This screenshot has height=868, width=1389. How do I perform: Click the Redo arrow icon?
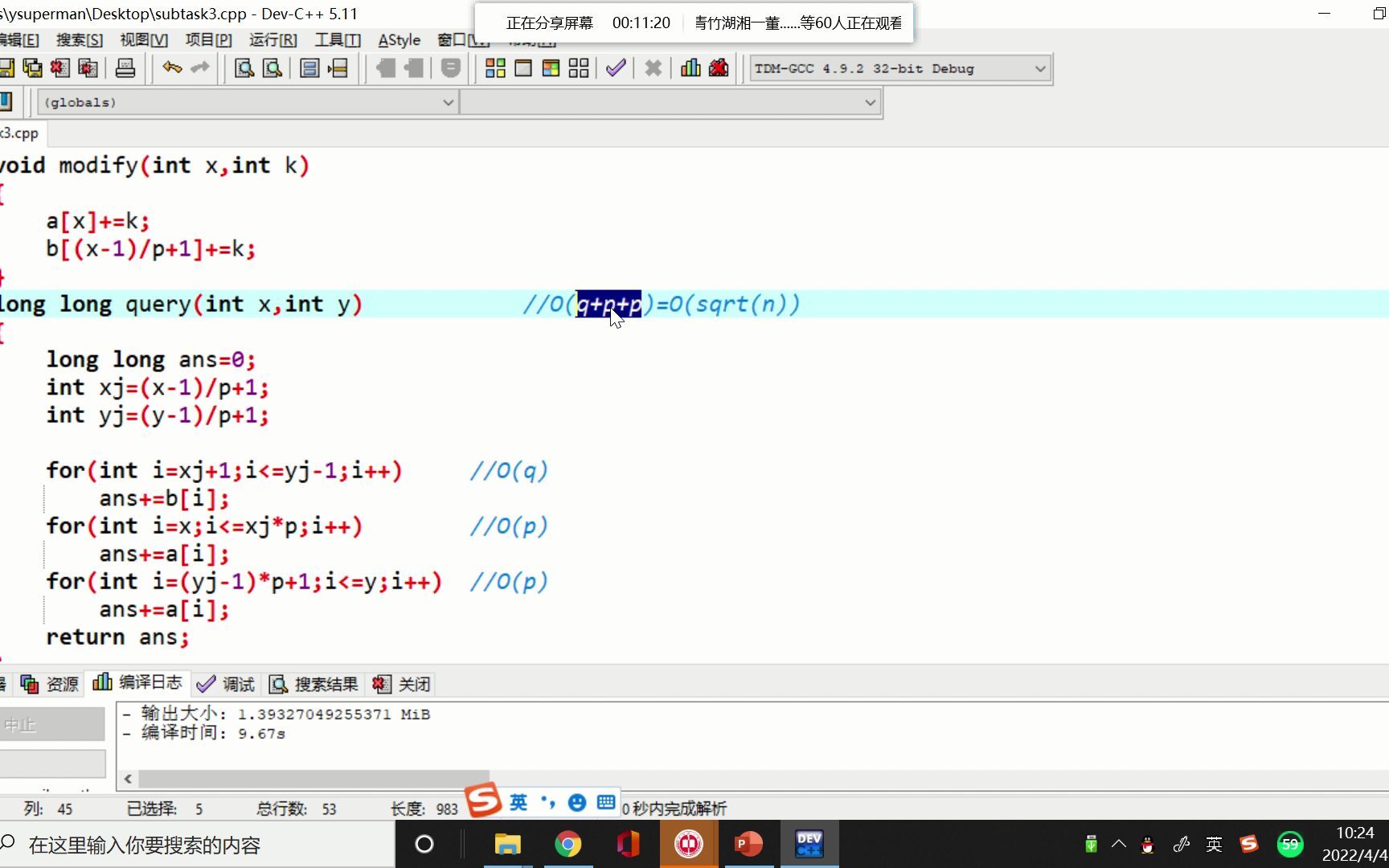[200, 68]
